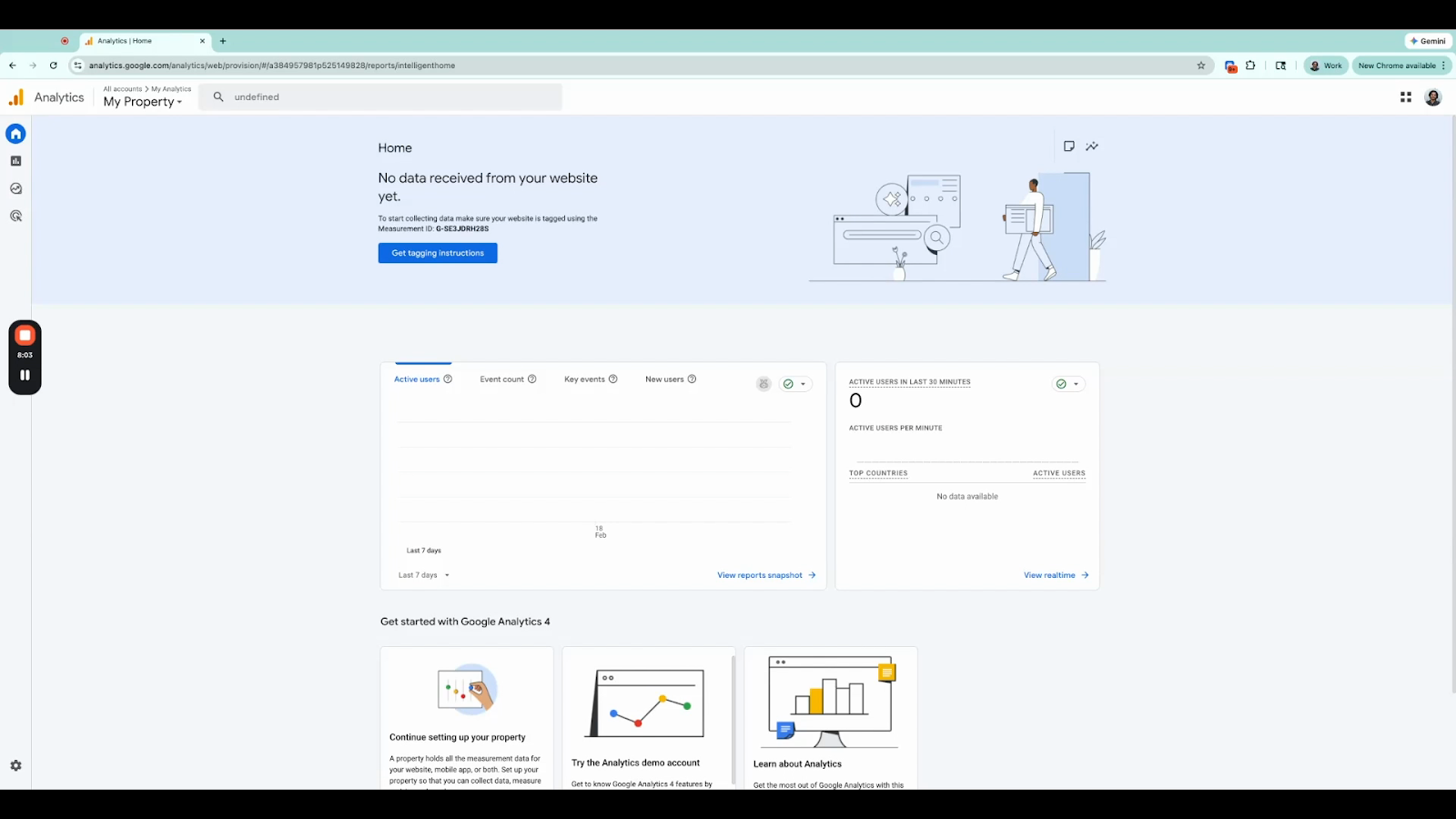Open the Explore icon in left sidebar

point(15,188)
